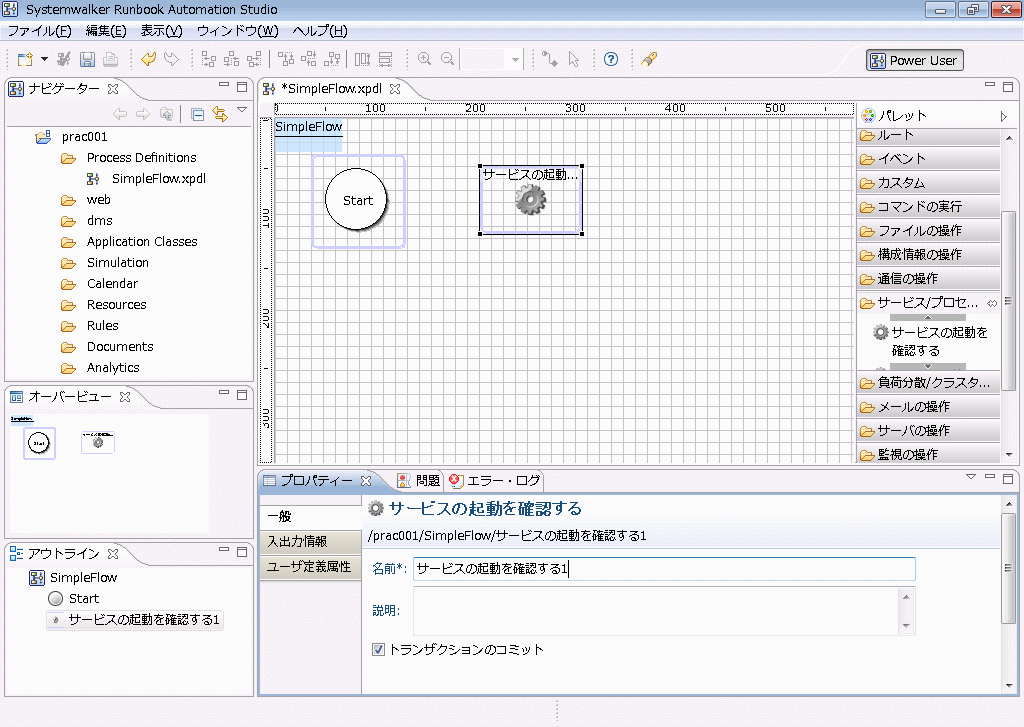Open the zoom level combo box
Screen dimensions: 1024x727
pyautogui.click(x=492, y=60)
